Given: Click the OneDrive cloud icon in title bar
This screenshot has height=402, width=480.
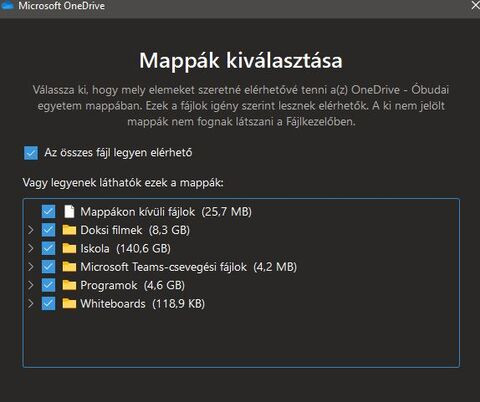Looking at the screenshot, I should tap(7, 5).
